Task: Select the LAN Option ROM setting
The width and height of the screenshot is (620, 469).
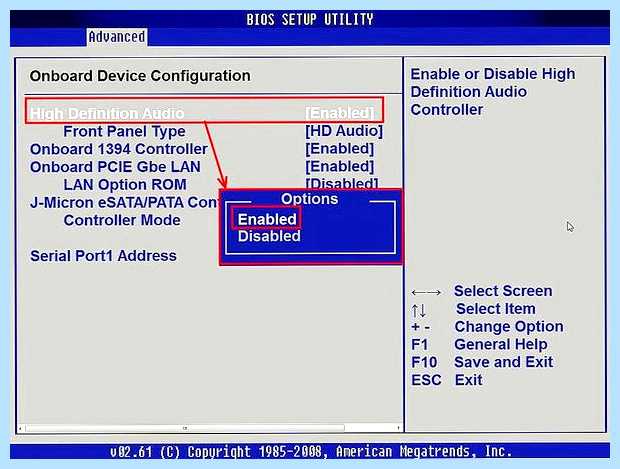Action: coord(125,185)
